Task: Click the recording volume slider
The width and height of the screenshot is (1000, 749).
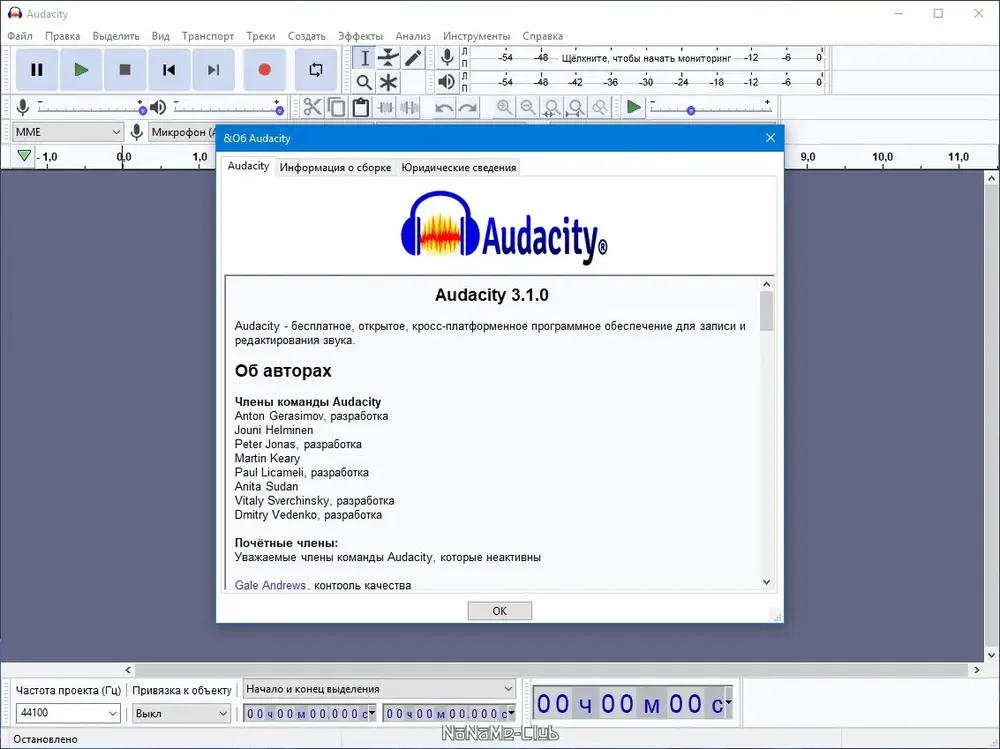Action: click(x=90, y=110)
